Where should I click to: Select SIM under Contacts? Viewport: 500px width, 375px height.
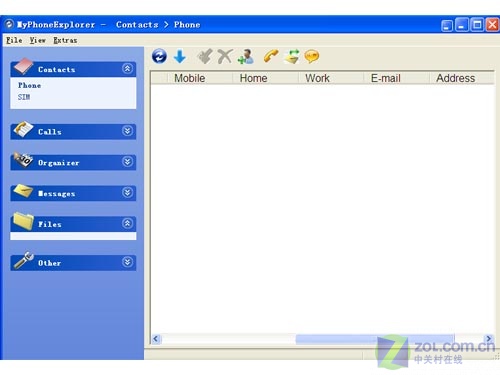click(24, 97)
